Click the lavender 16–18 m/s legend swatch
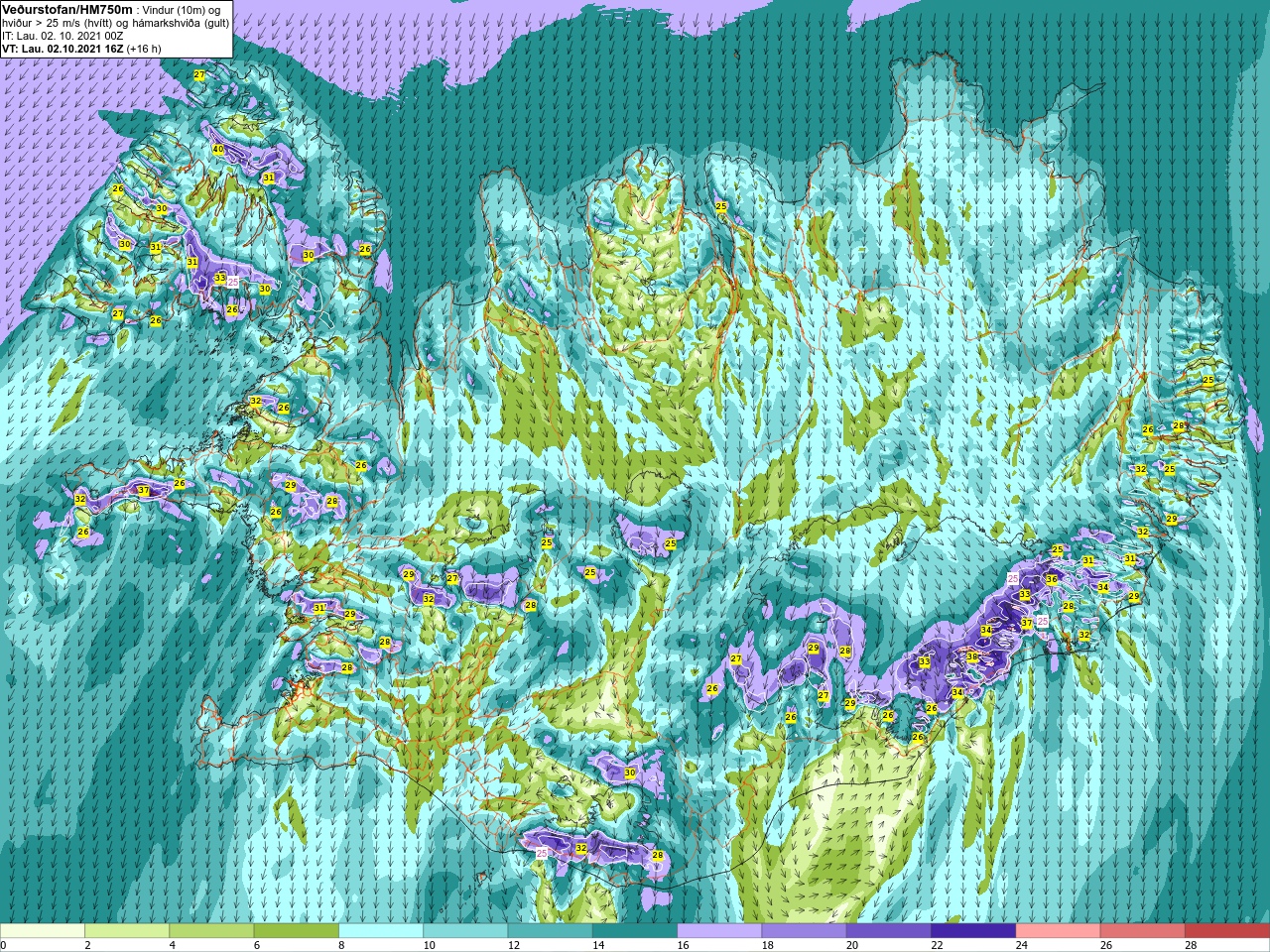Image resolution: width=1270 pixels, height=952 pixels. point(719,931)
